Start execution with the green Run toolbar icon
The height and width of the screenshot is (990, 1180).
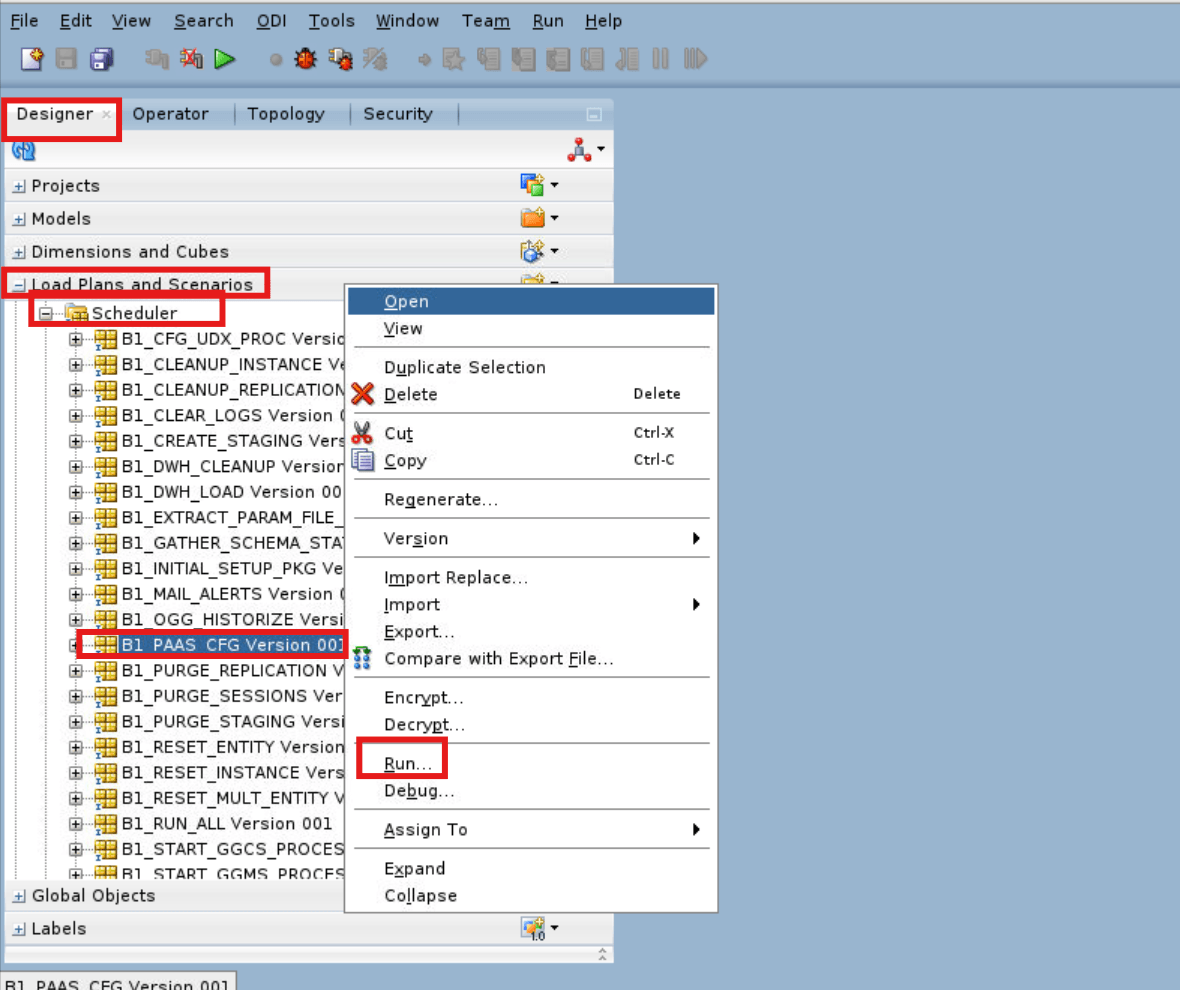[x=224, y=59]
